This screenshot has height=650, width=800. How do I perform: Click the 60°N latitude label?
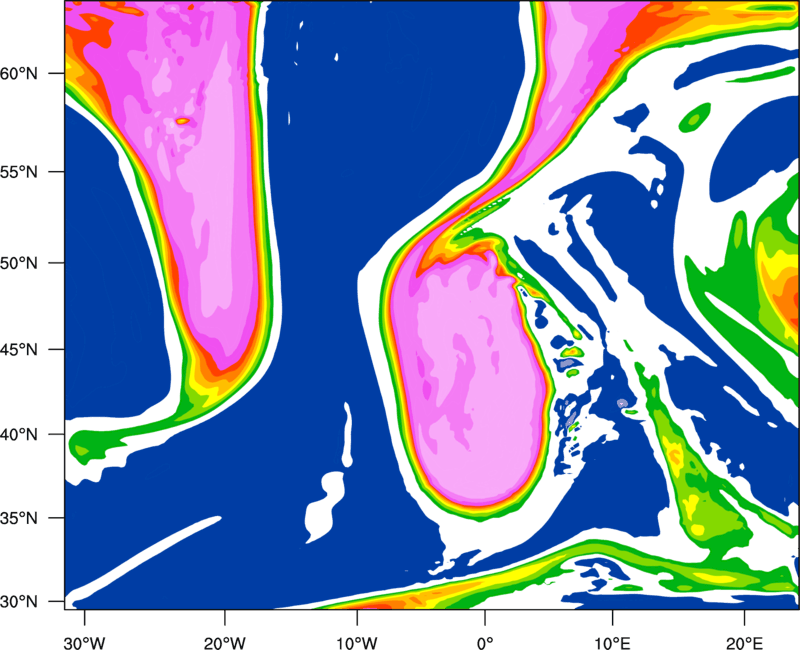click(x=19, y=73)
